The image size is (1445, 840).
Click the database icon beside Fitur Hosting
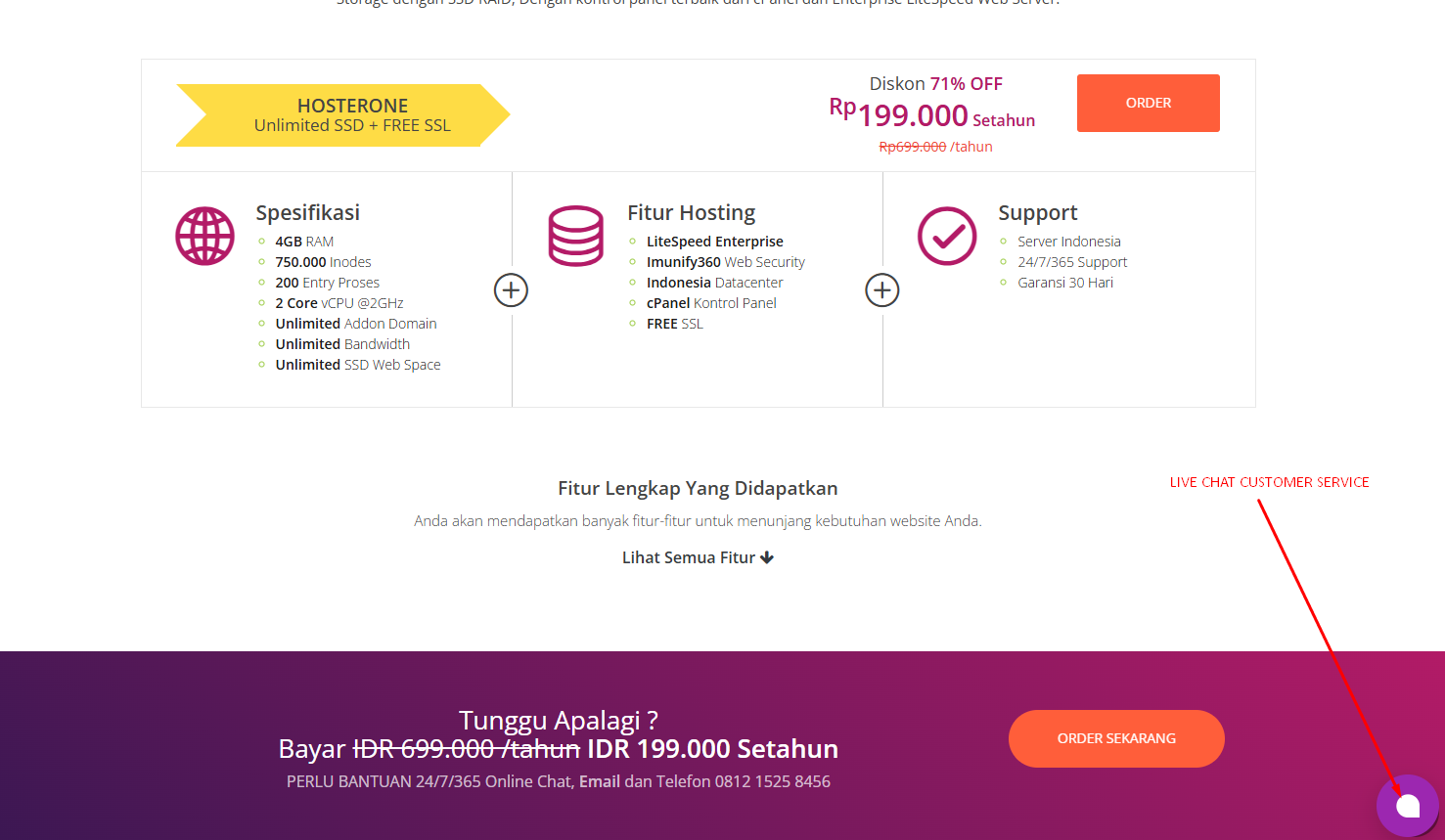(x=576, y=236)
